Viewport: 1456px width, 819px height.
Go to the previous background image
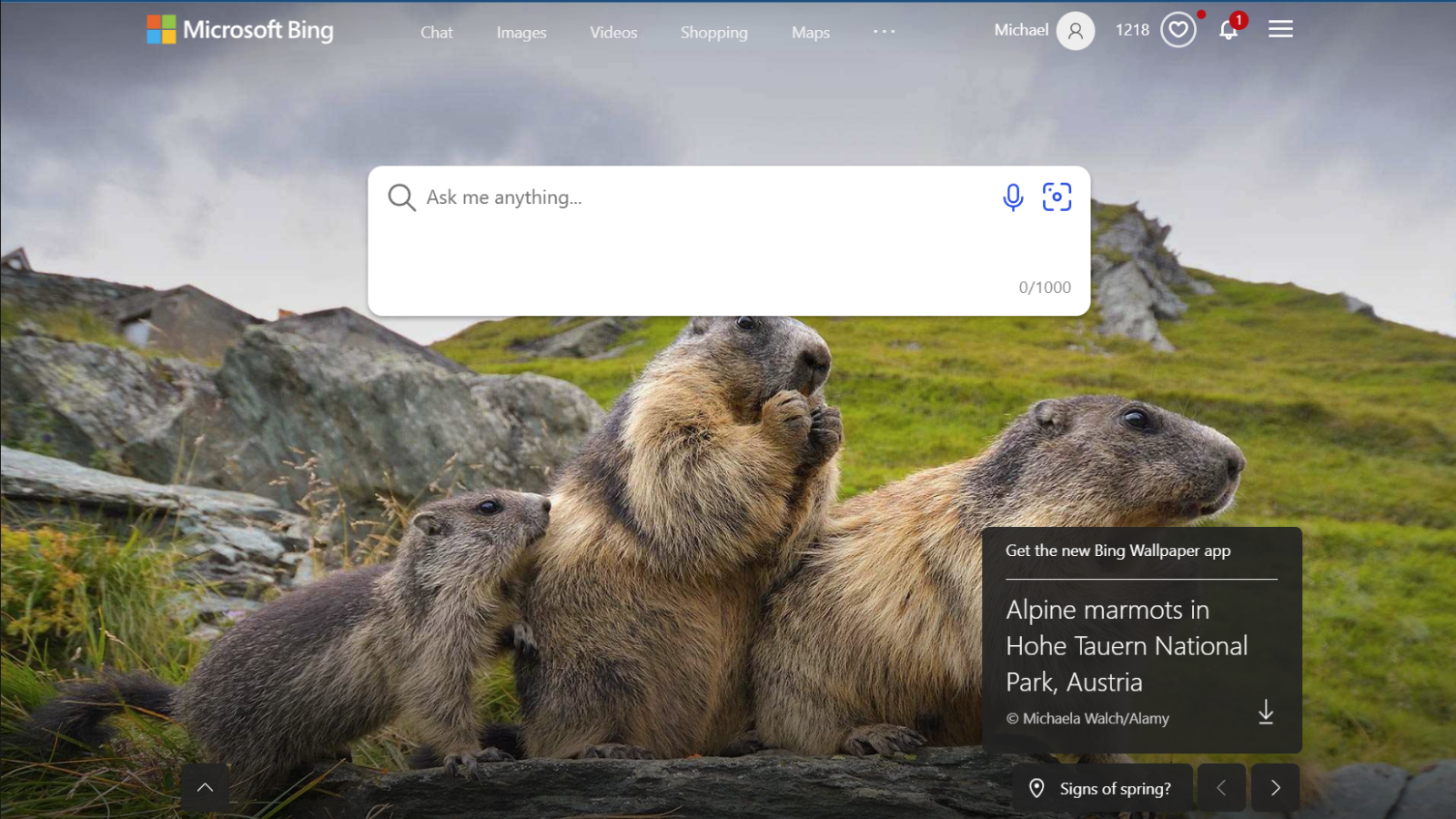[1222, 787]
